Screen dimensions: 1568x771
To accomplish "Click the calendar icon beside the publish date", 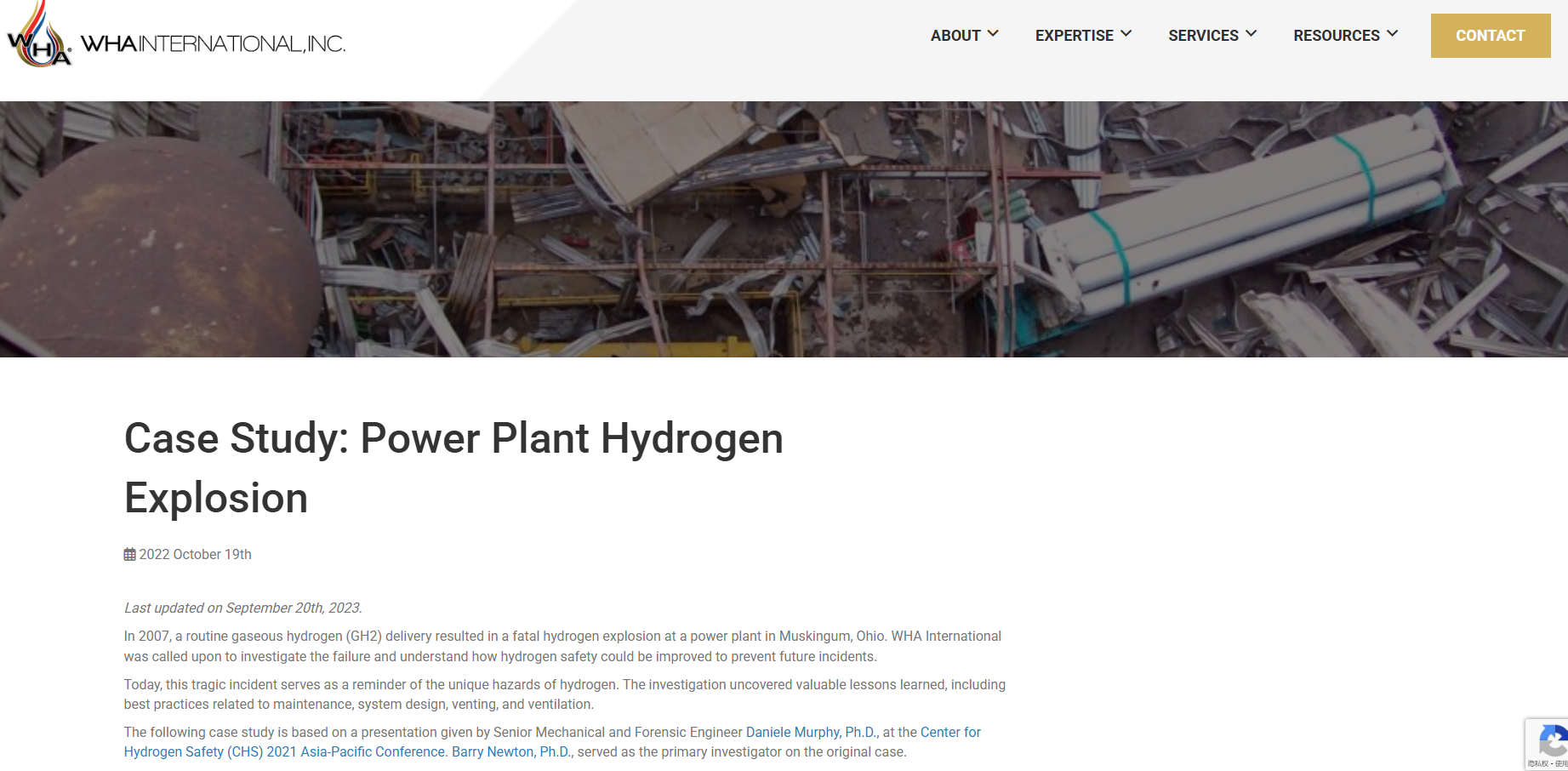I will coord(128,554).
